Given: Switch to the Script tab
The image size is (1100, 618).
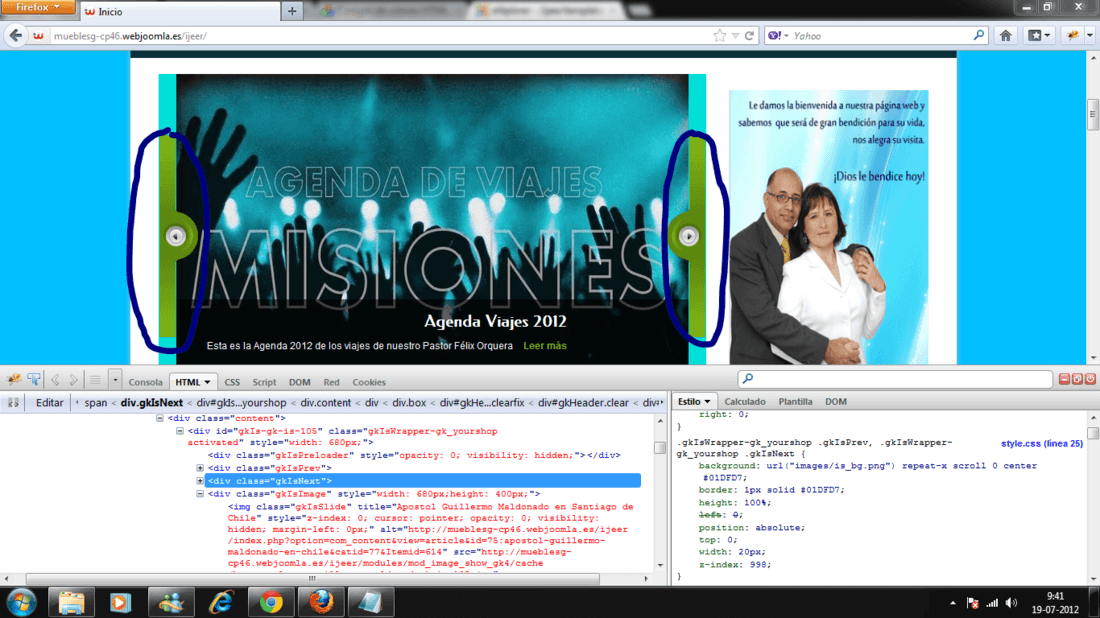Looking at the screenshot, I should point(264,382).
